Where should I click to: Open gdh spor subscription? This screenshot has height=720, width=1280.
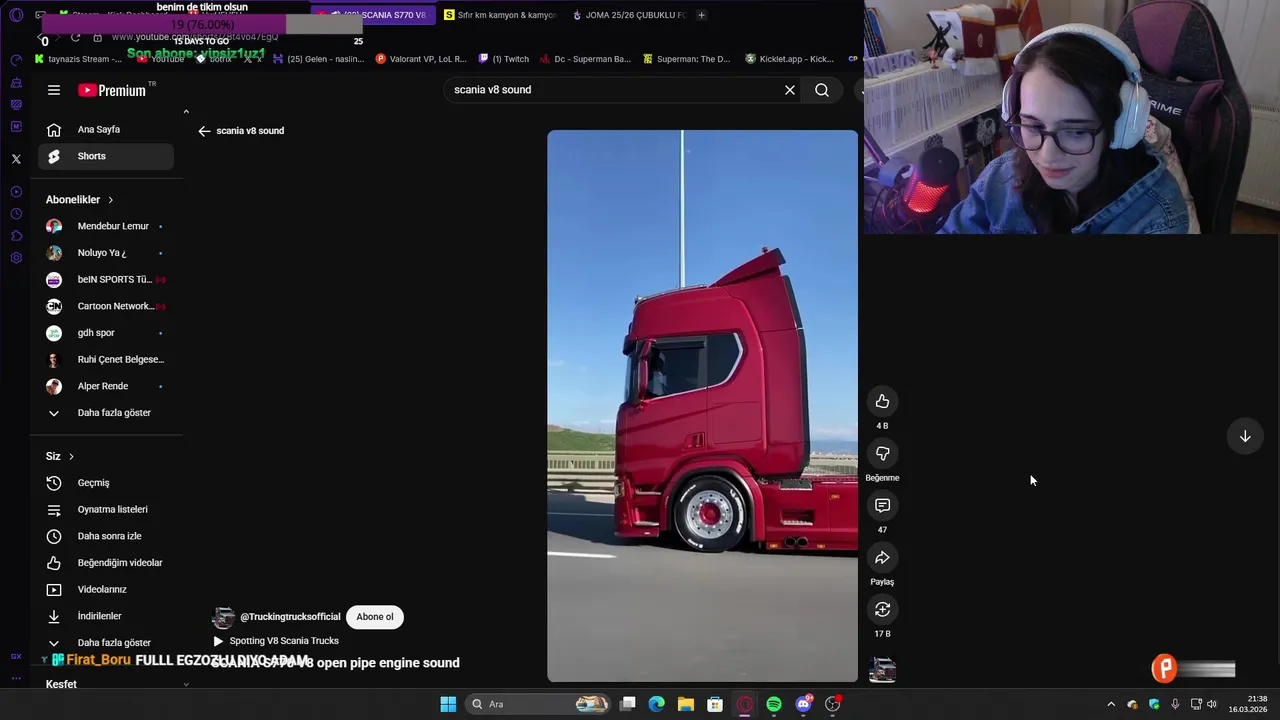coord(106,333)
